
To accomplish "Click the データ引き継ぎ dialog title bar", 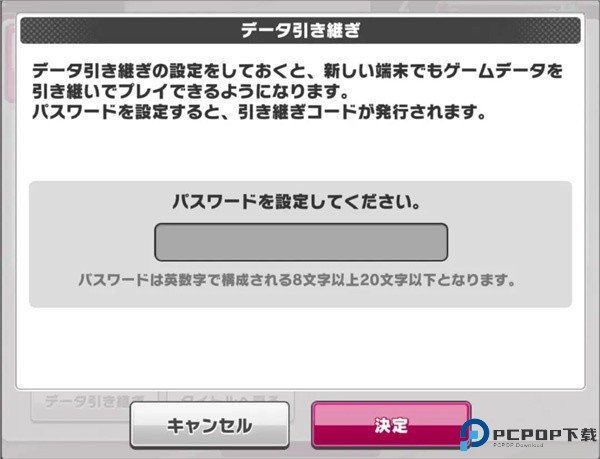I will (300, 30).
